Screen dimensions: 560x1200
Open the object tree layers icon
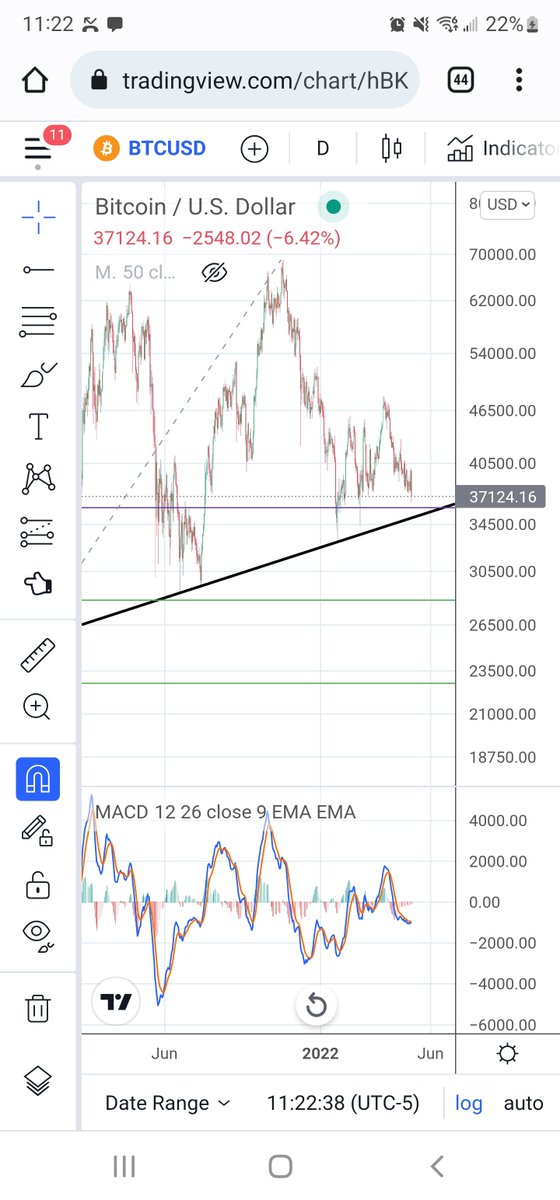click(38, 1081)
